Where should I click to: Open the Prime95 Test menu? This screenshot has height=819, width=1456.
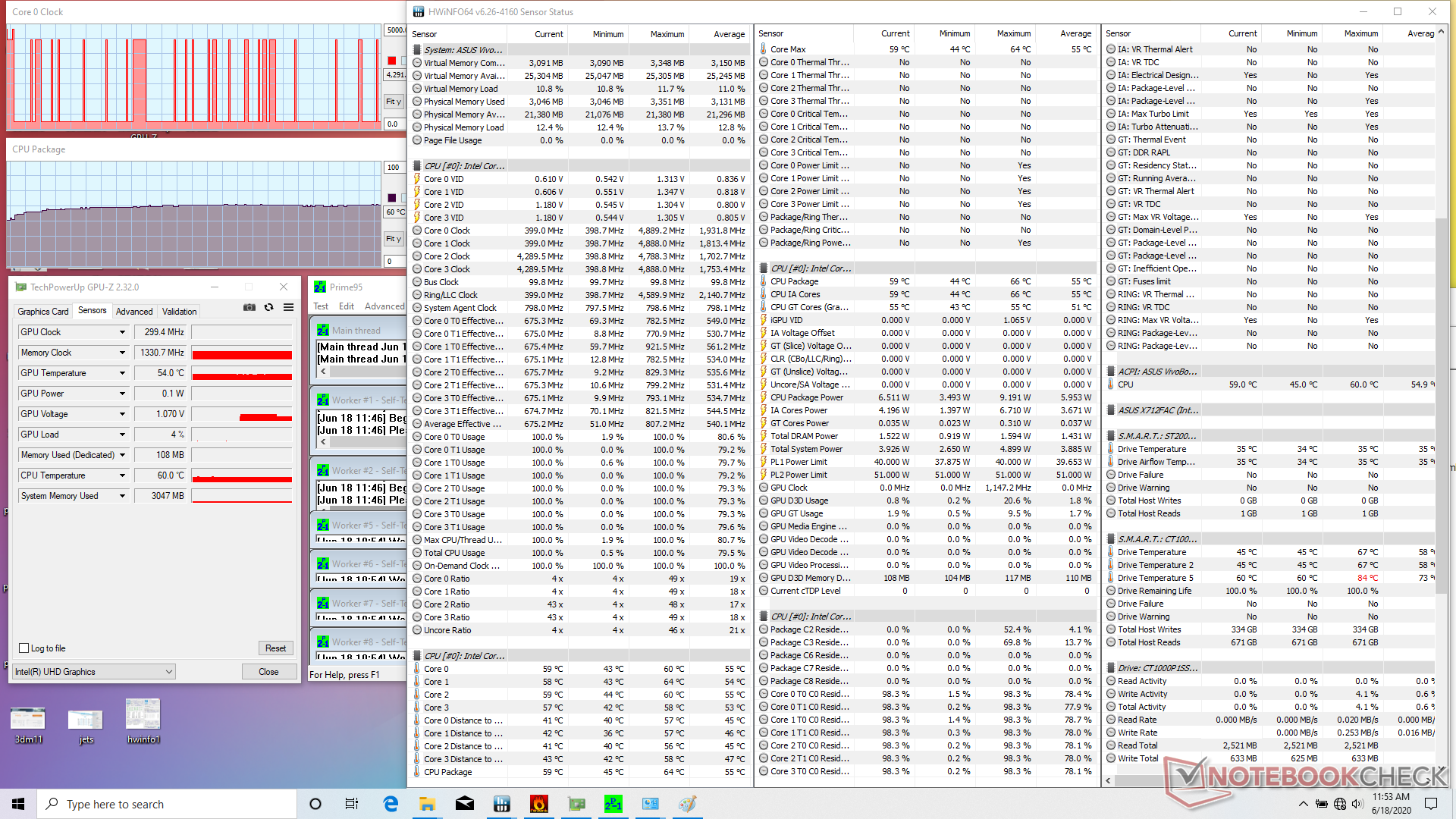(321, 306)
